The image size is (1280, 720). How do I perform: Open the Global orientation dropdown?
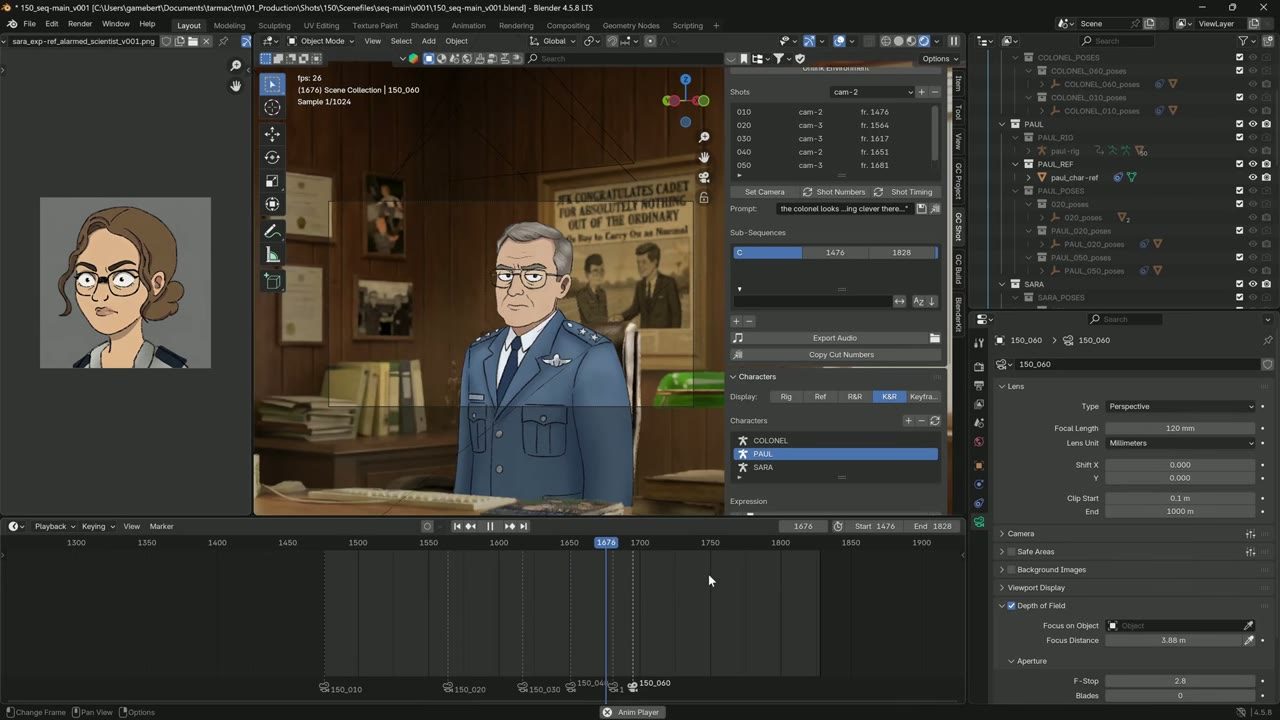coord(554,41)
